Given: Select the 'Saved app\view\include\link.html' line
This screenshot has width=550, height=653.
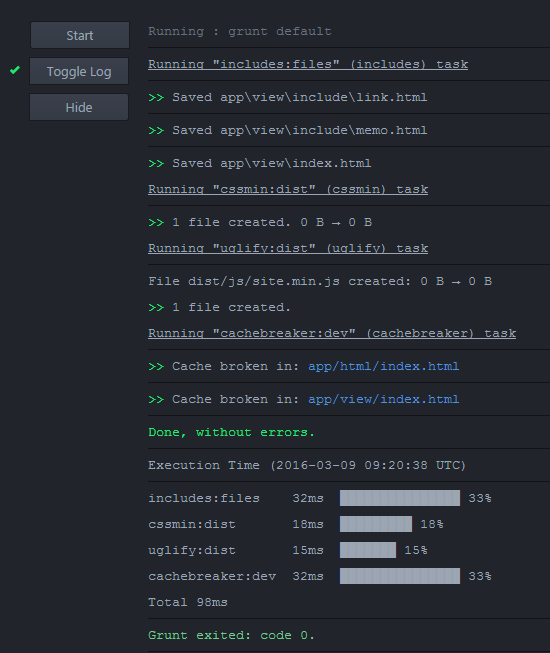Looking at the screenshot, I should pyautogui.click(x=288, y=97).
